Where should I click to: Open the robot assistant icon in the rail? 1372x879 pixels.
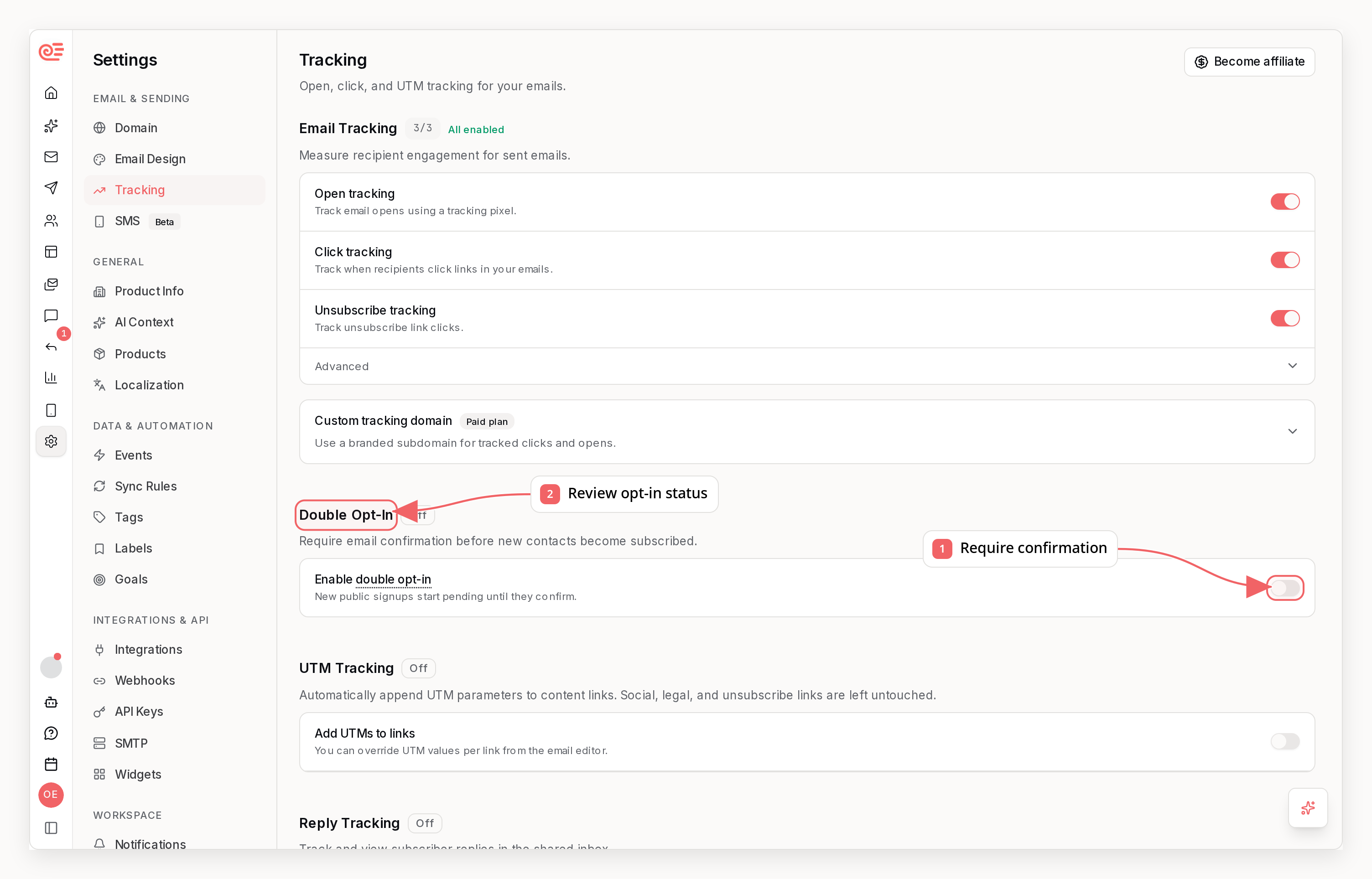click(52, 702)
